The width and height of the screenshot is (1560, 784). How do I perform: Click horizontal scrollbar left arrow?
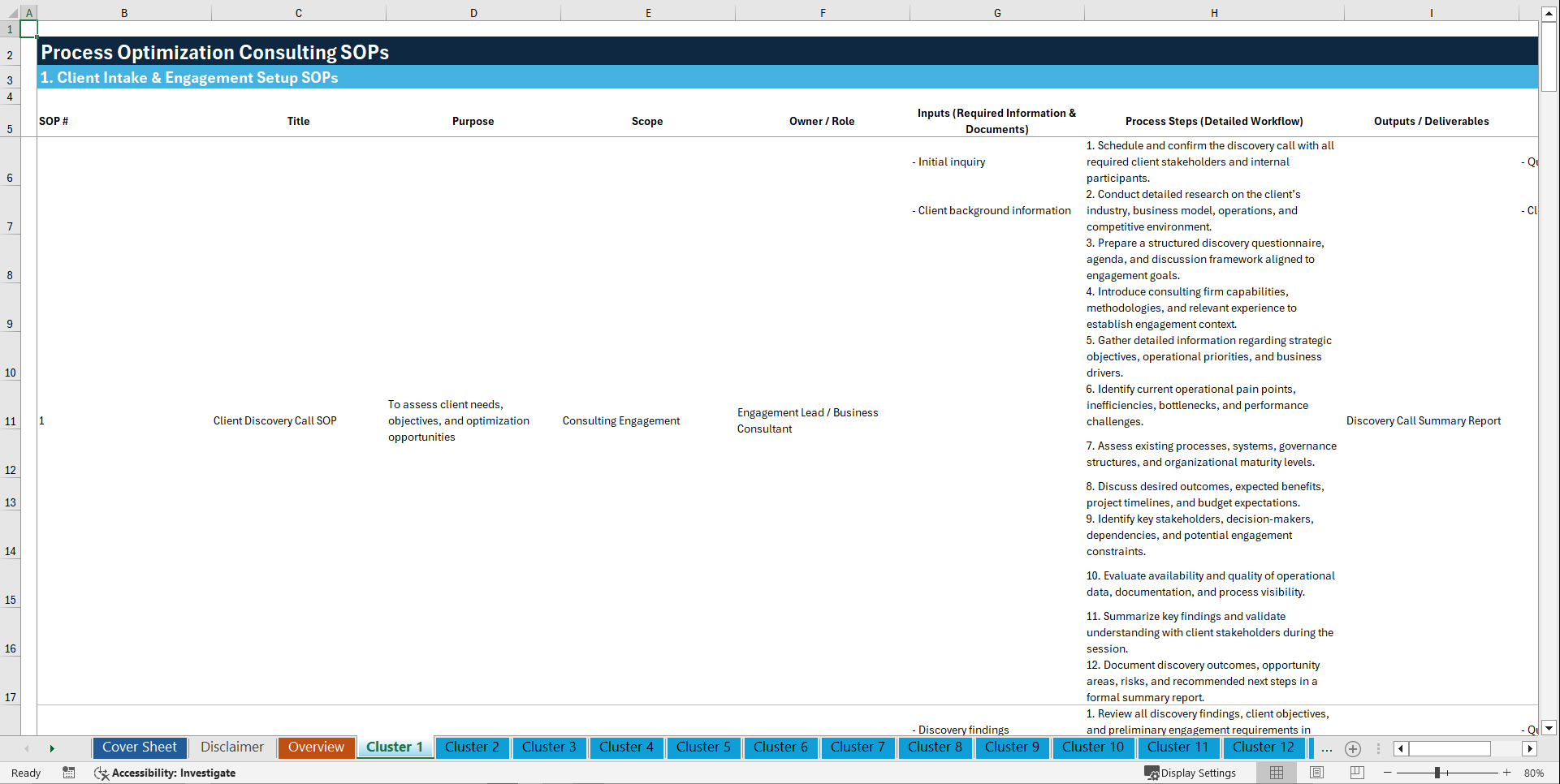(x=1401, y=748)
